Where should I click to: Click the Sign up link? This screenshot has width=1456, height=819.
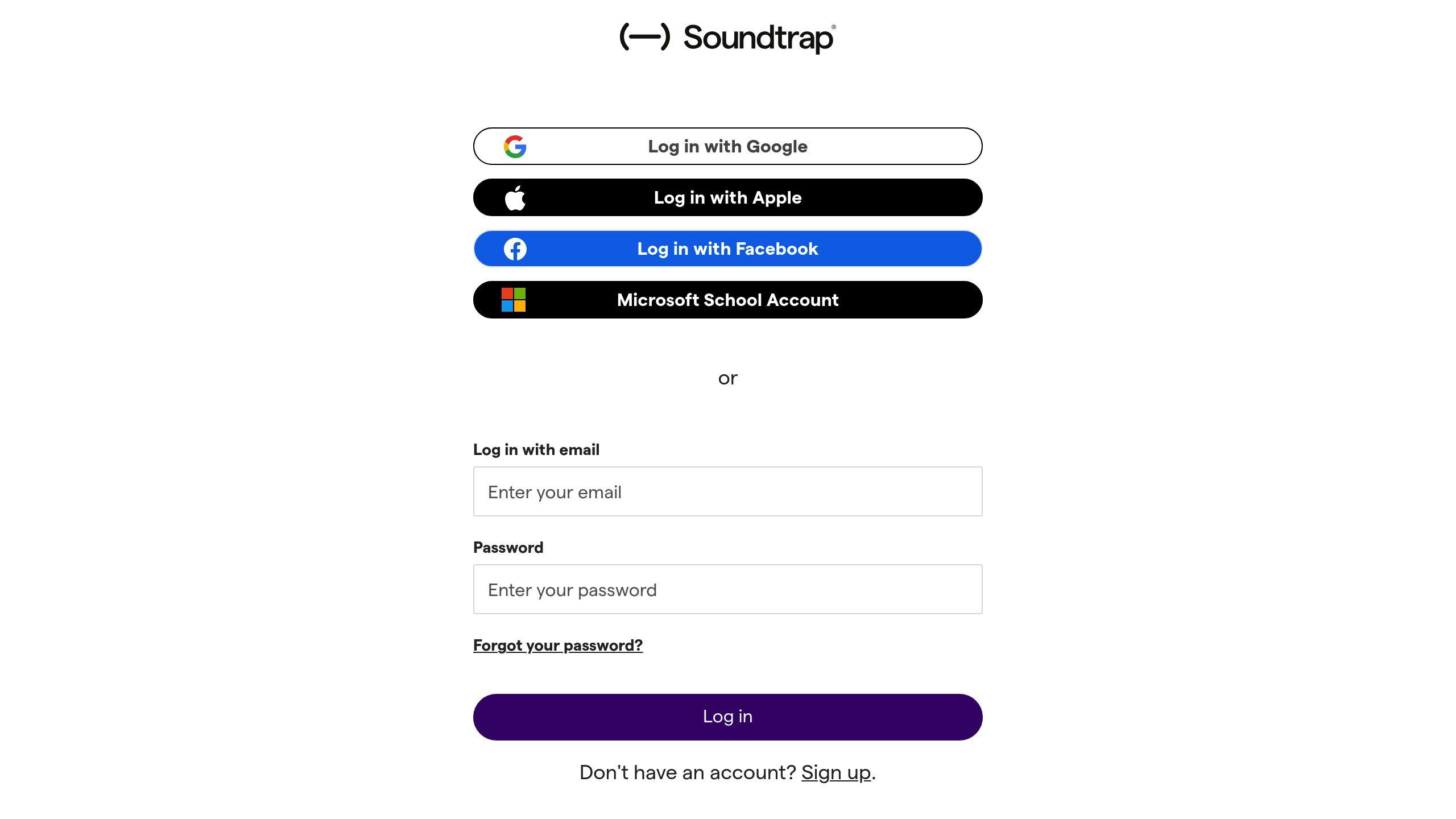tap(836, 771)
